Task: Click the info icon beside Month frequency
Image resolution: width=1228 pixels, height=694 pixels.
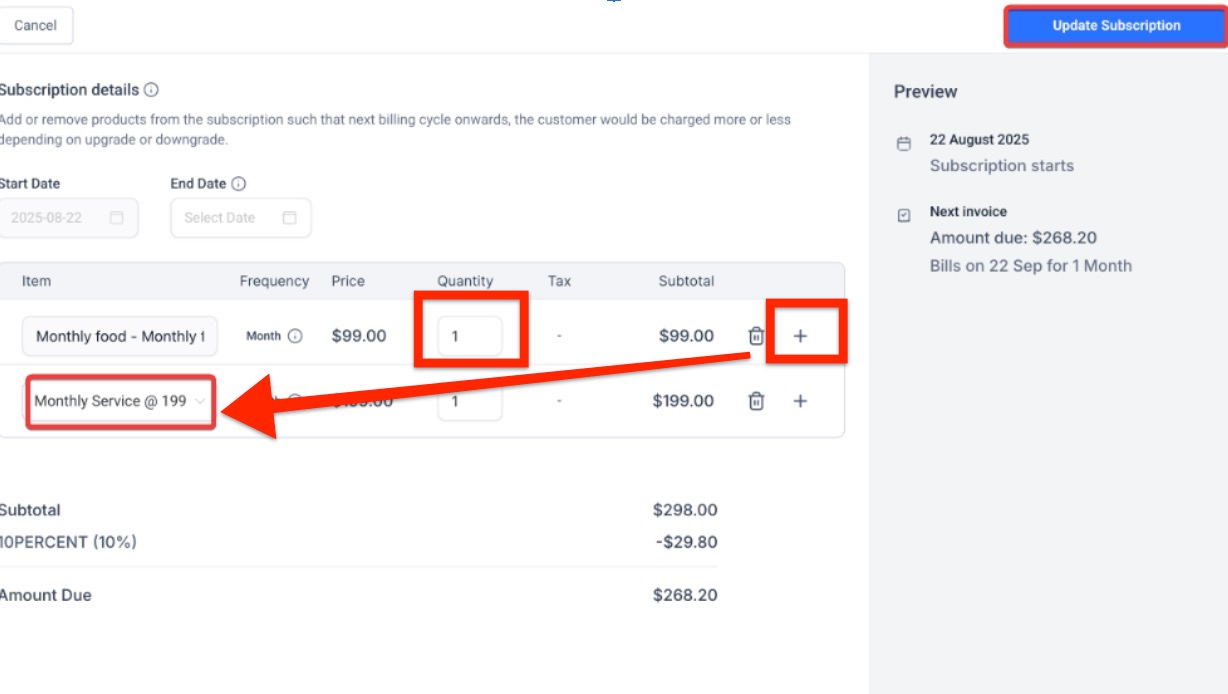Action: point(295,336)
